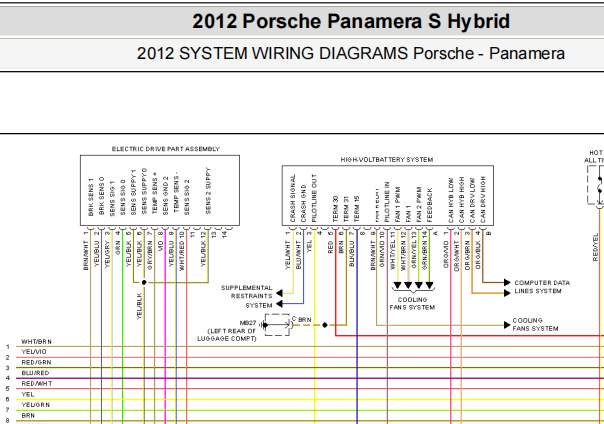
Task: Select the 'BLK/BLU' wire color label
Action: pos(351,254)
